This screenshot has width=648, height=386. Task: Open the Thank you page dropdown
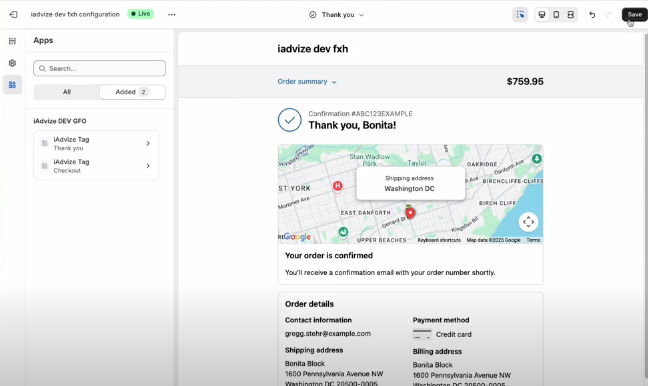(x=336, y=15)
